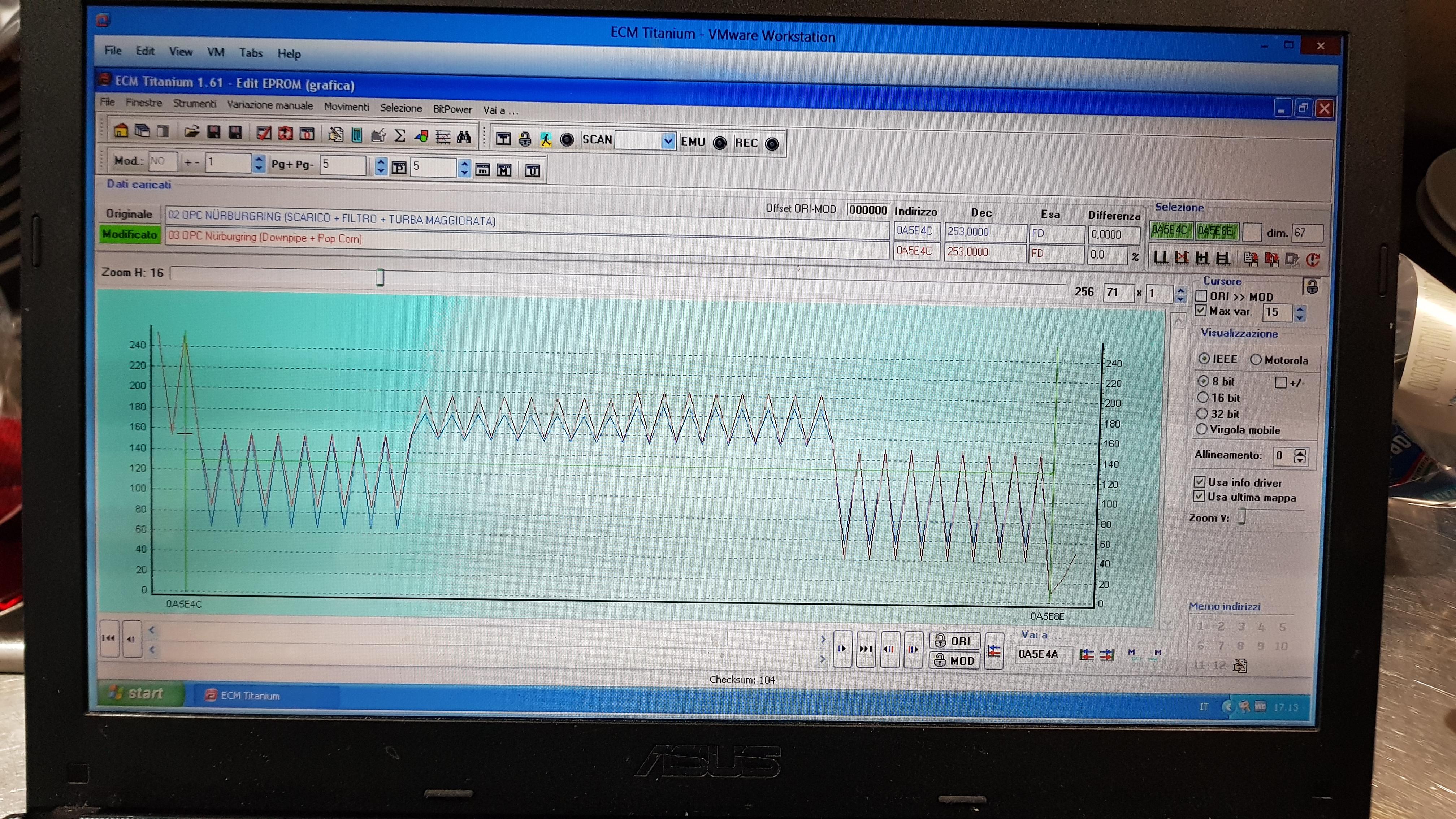Click the REC round record button

click(x=772, y=144)
